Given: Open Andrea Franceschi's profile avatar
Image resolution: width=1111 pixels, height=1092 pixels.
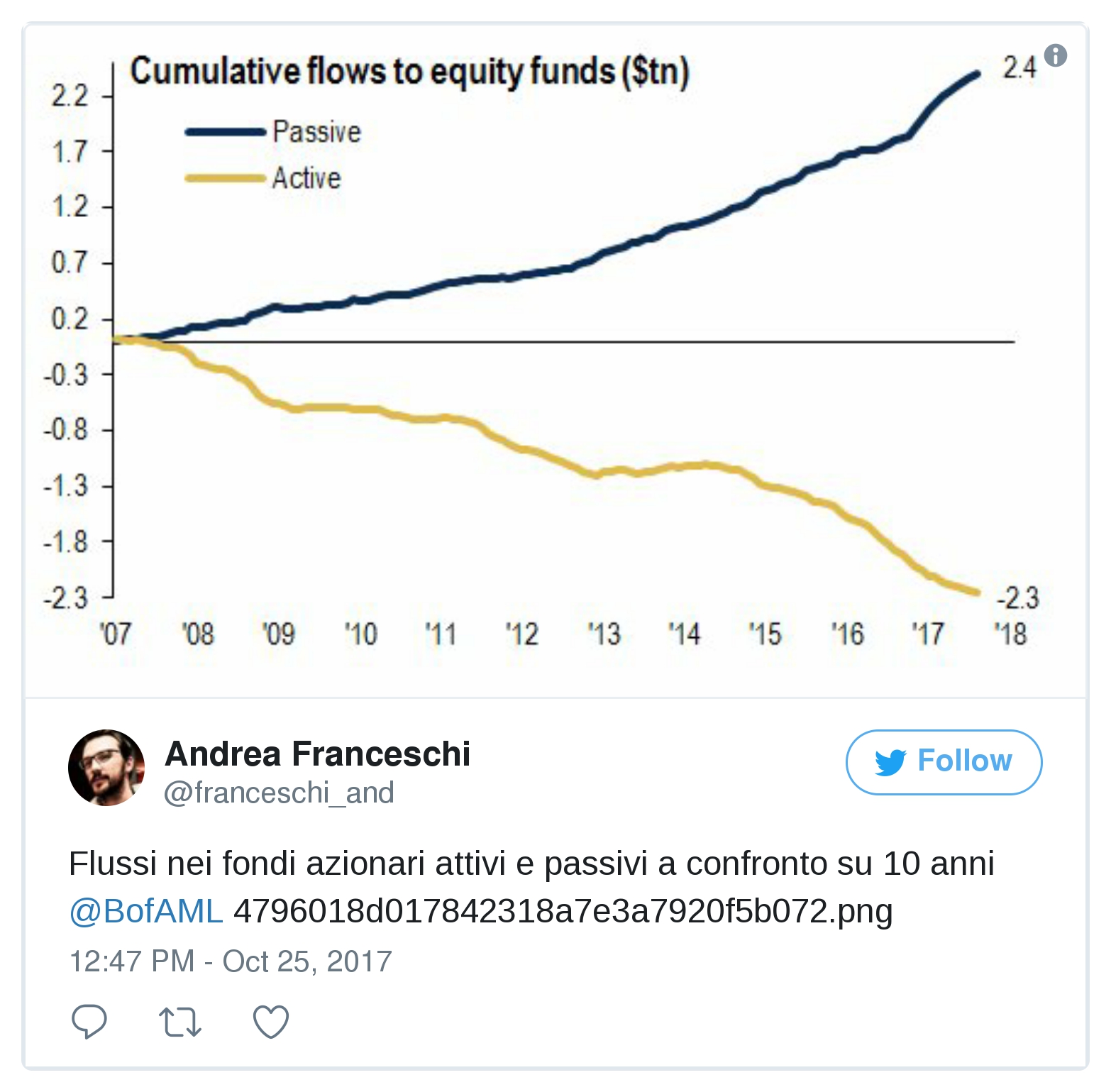Looking at the screenshot, I should click(x=106, y=767).
